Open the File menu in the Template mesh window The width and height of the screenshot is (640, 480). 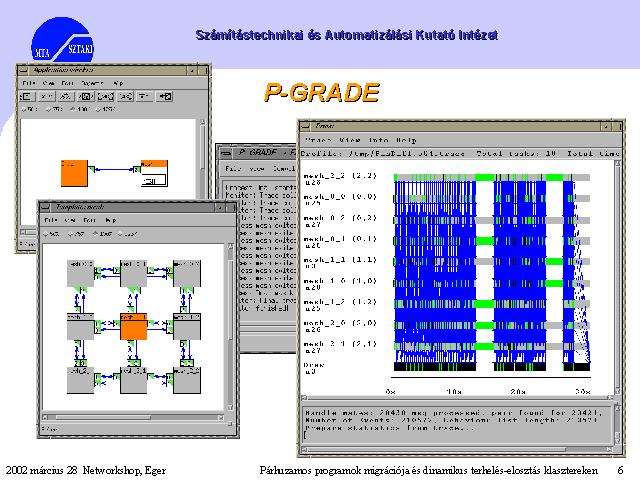point(51,220)
